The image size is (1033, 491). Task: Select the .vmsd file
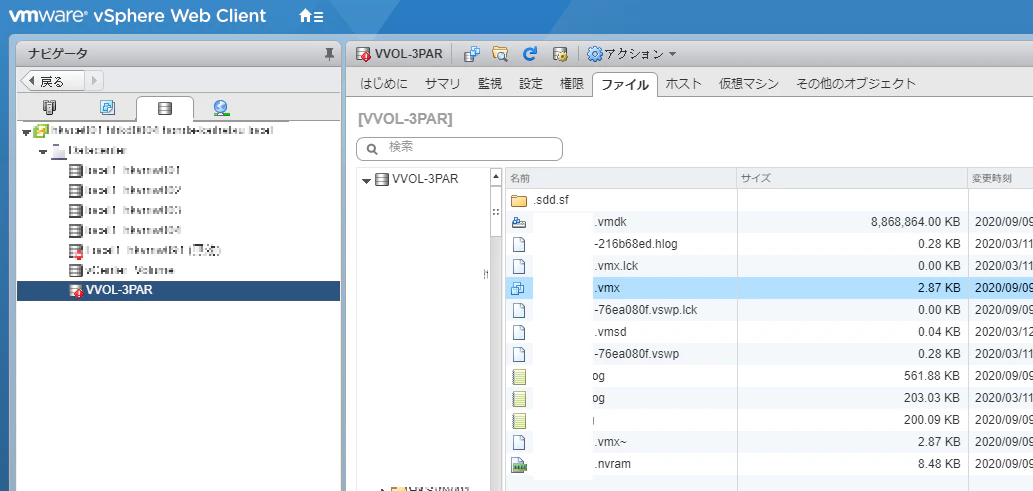(x=610, y=332)
